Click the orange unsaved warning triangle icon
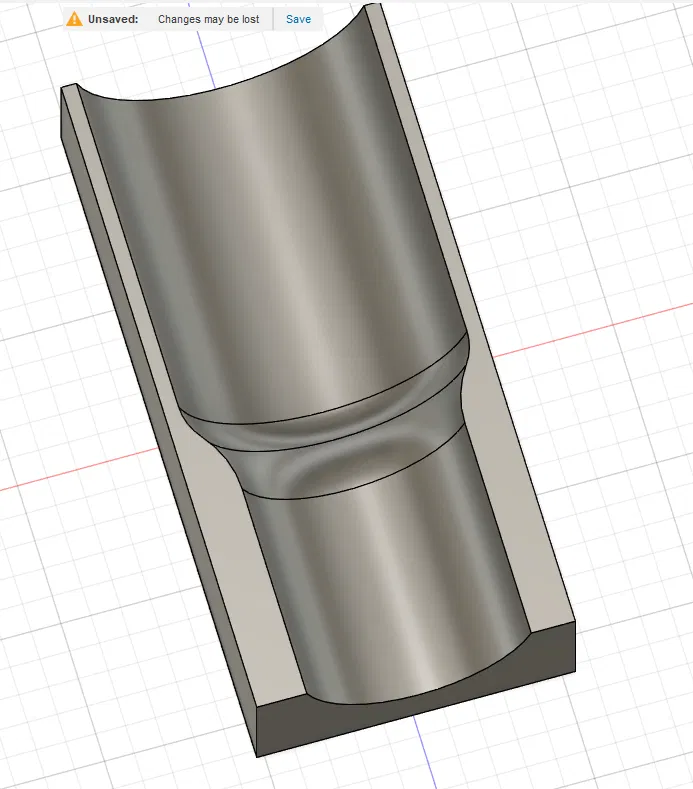 [74, 19]
